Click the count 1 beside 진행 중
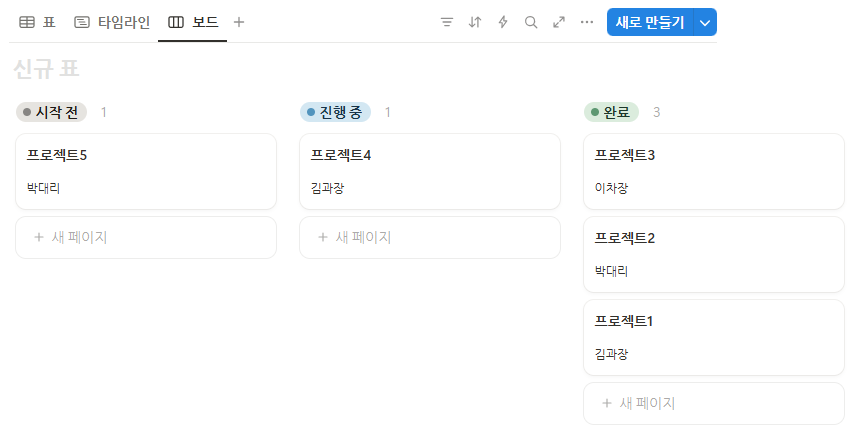Screen dimensions: 859x435 pyautogui.click(x=387, y=112)
